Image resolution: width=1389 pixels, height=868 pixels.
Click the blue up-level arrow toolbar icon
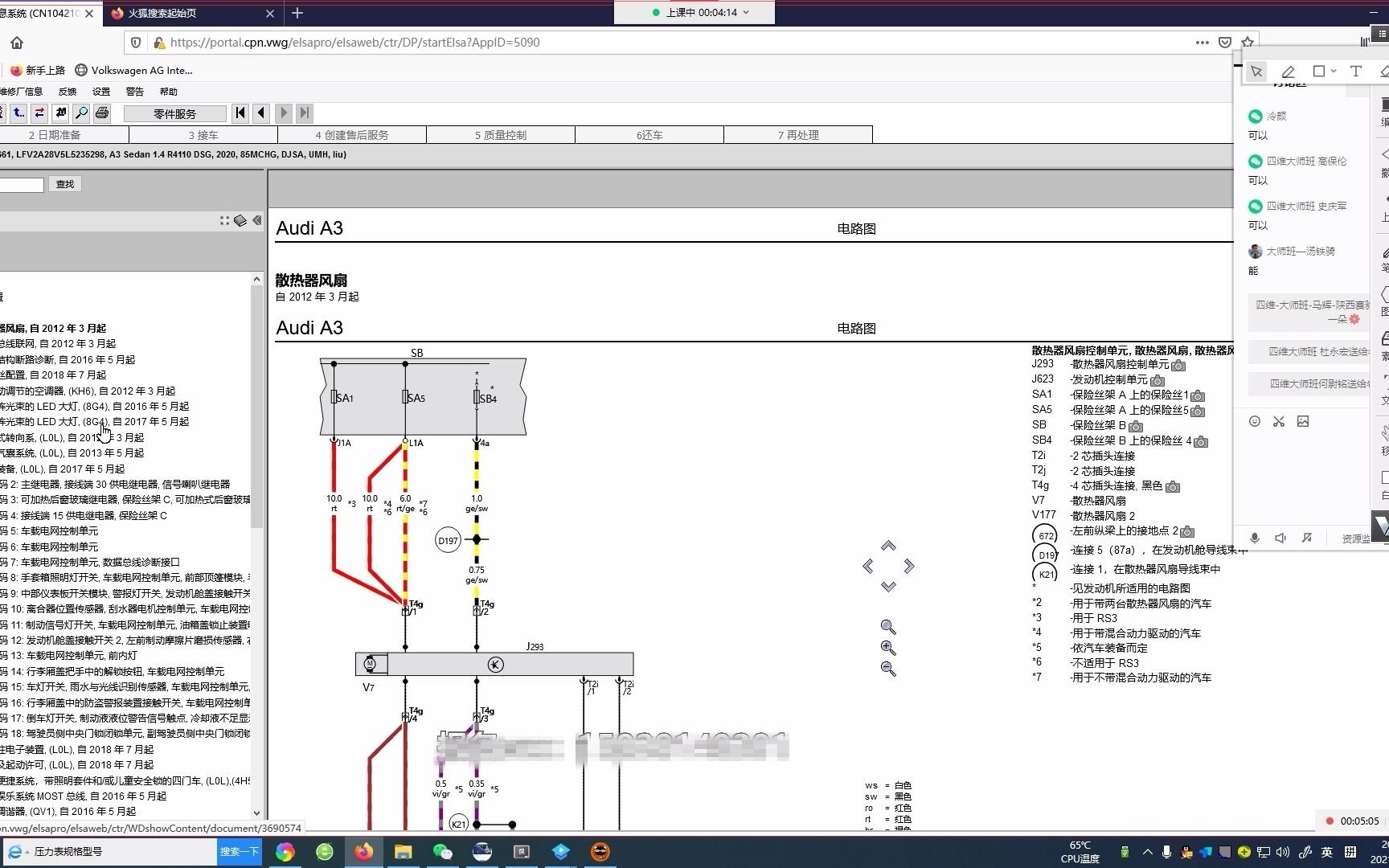tap(18, 113)
